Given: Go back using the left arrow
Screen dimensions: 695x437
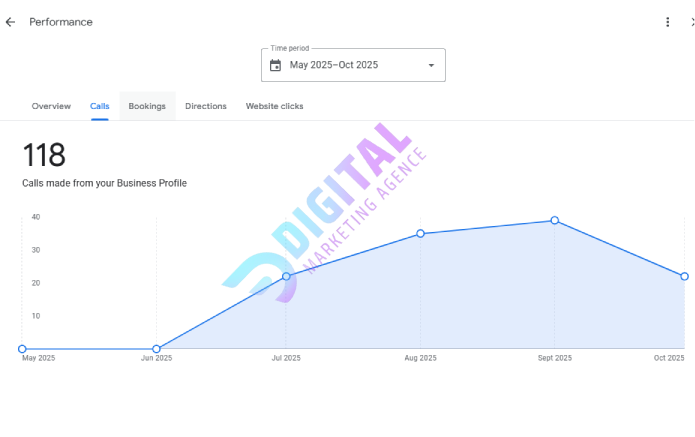Looking at the screenshot, I should click(x=10, y=22).
